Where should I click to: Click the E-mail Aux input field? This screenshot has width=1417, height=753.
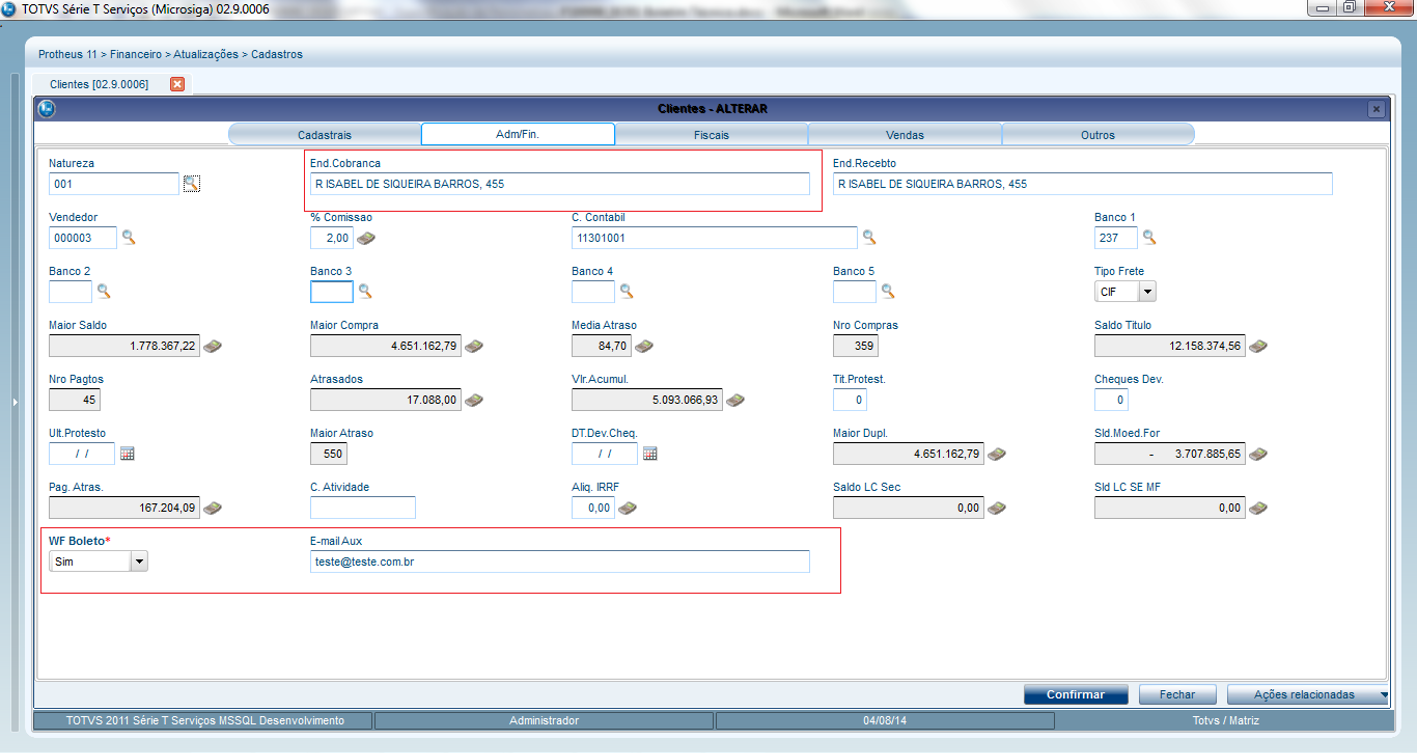(559, 562)
